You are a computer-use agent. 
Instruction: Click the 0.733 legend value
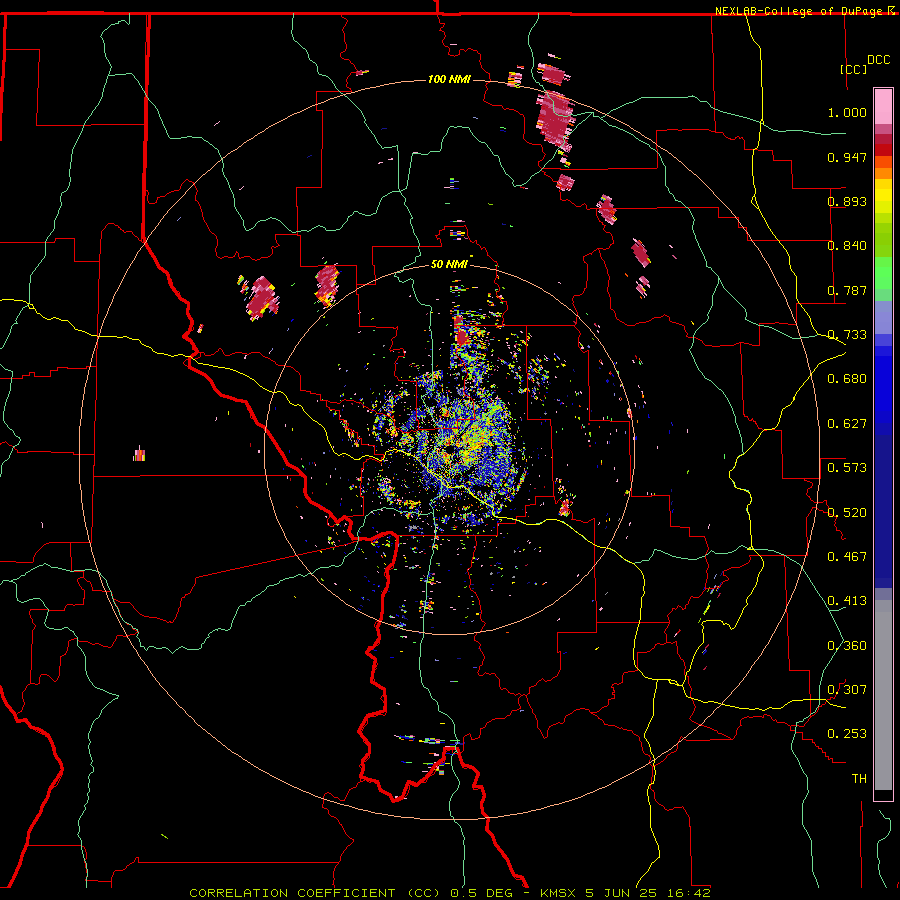(x=847, y=335)
